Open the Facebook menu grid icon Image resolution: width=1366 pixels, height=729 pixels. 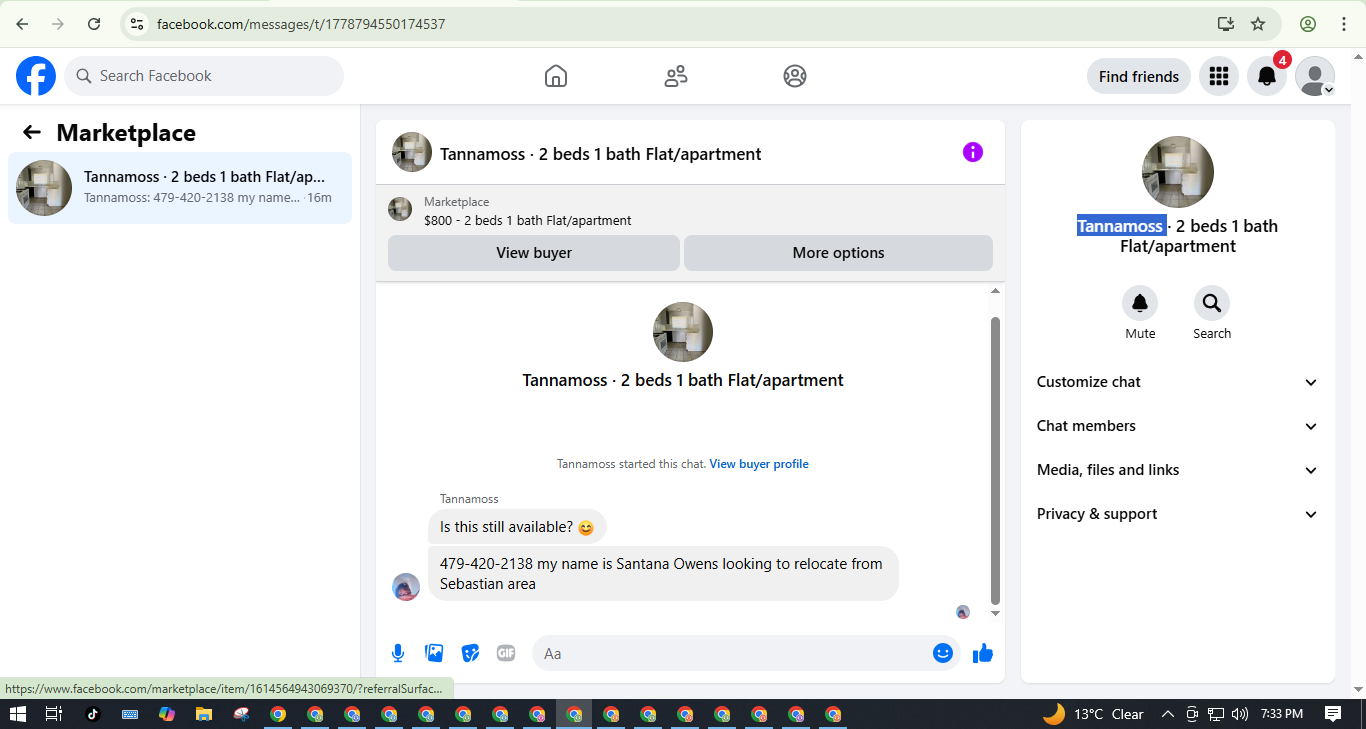click(x=1218, y=76)
